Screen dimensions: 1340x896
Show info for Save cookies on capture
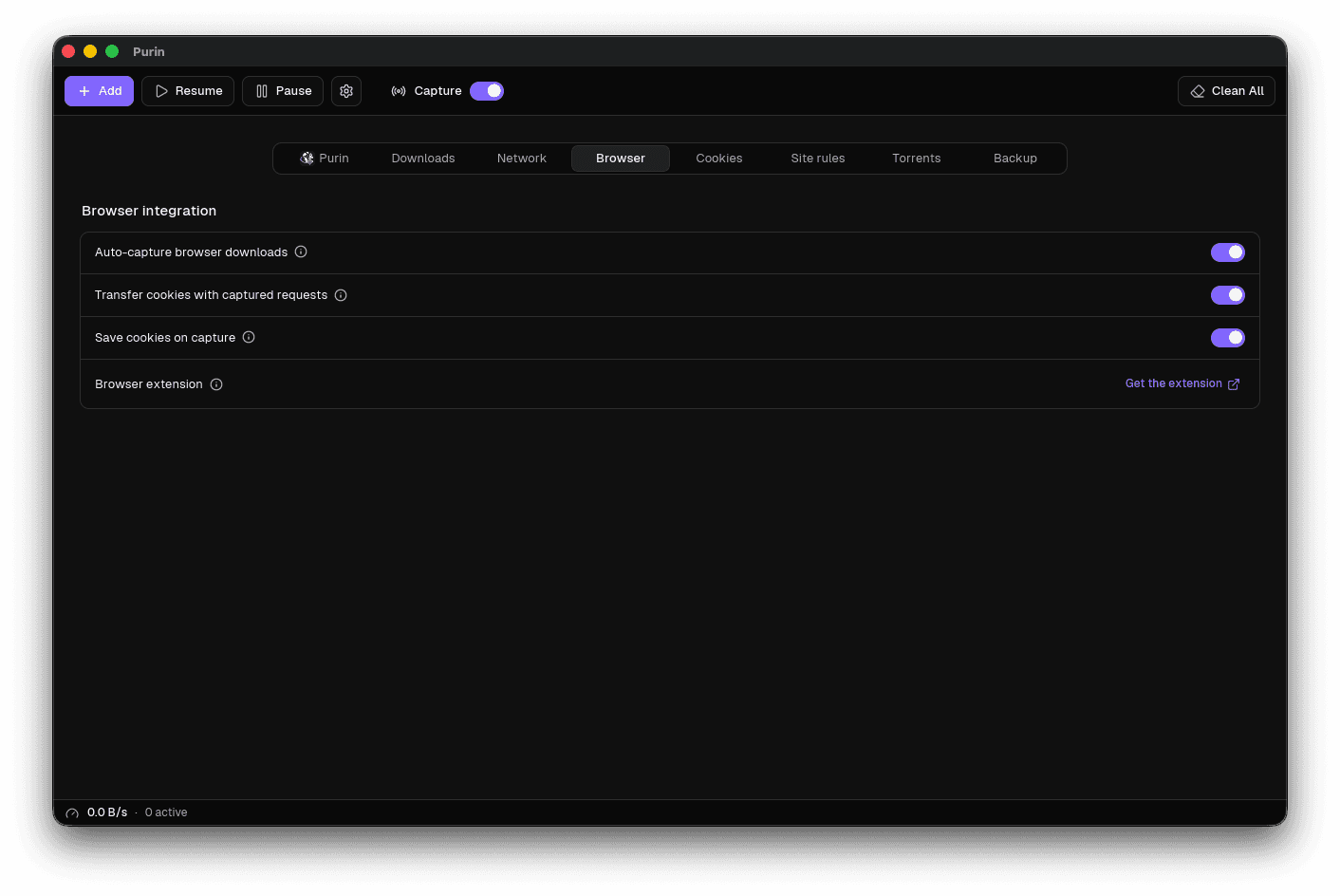click(x=249, y=337)
